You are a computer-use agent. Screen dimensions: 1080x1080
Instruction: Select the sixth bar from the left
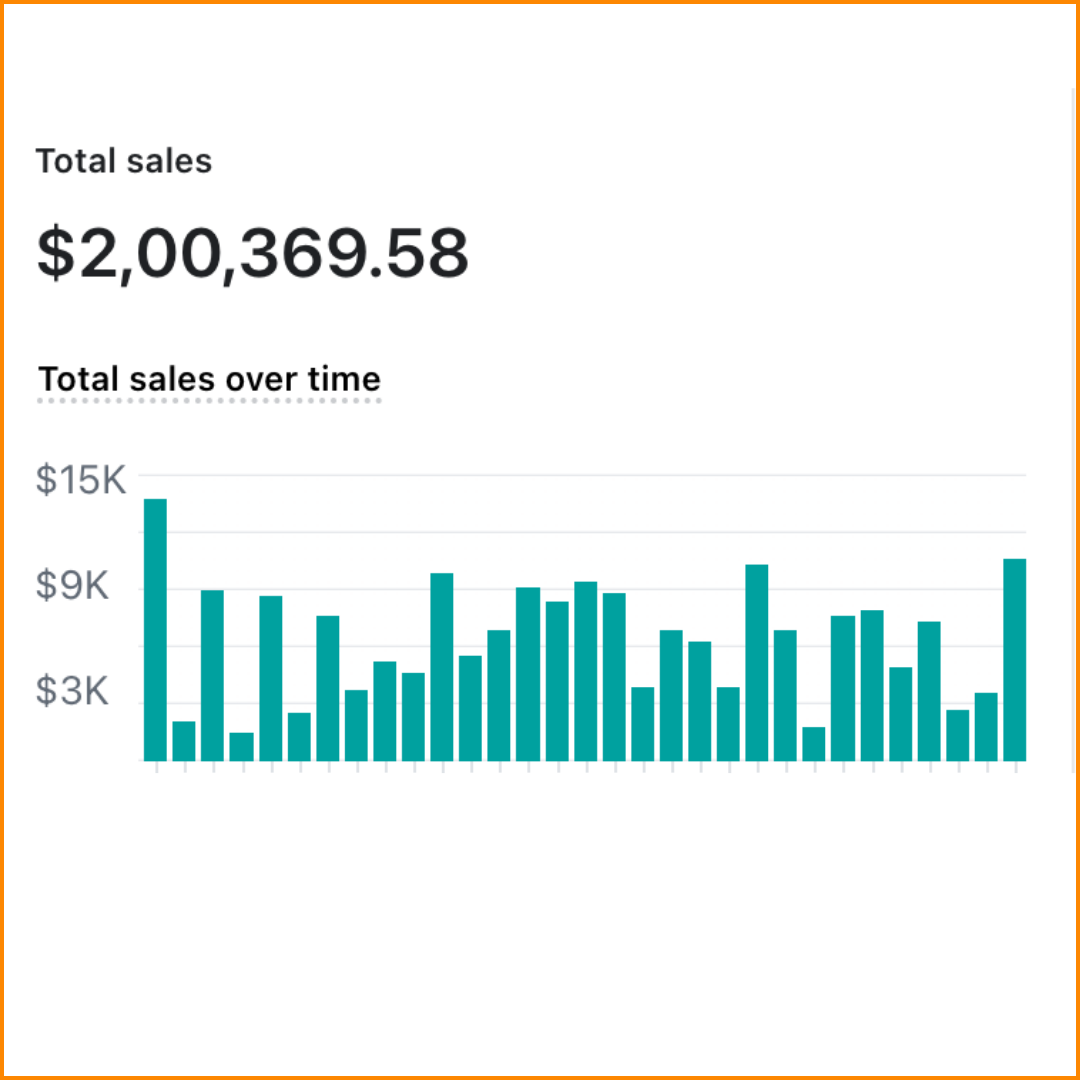pos(299,737)
